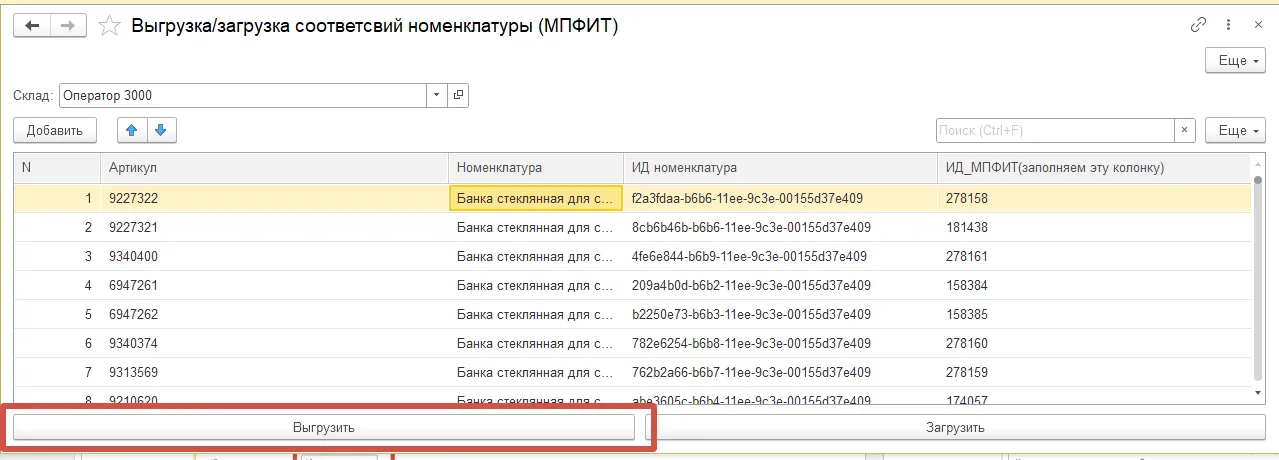This screenshot has height=460, width=1279.
Task: Click the Добавить button
Action: [x=55, y=130]
